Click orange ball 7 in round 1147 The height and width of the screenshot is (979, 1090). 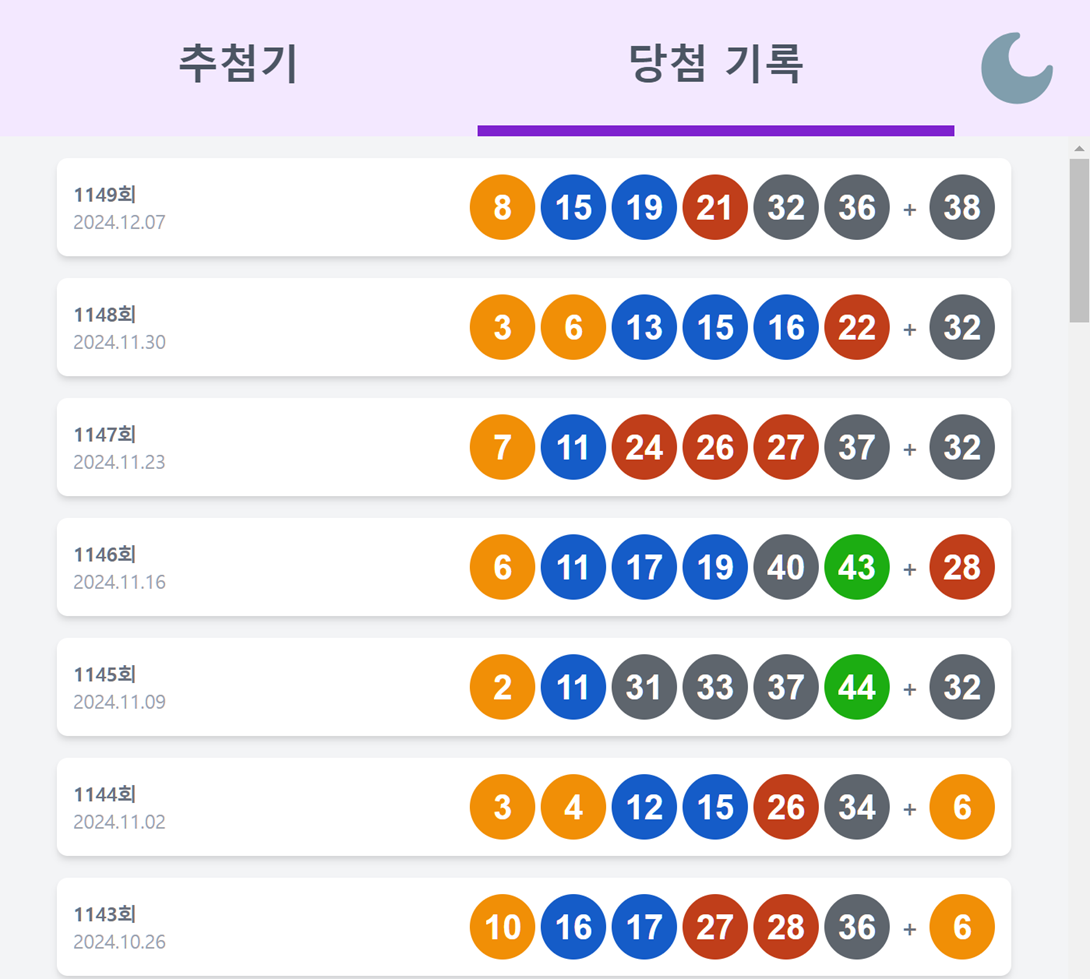pyautogui.click(x=502, y=447)
